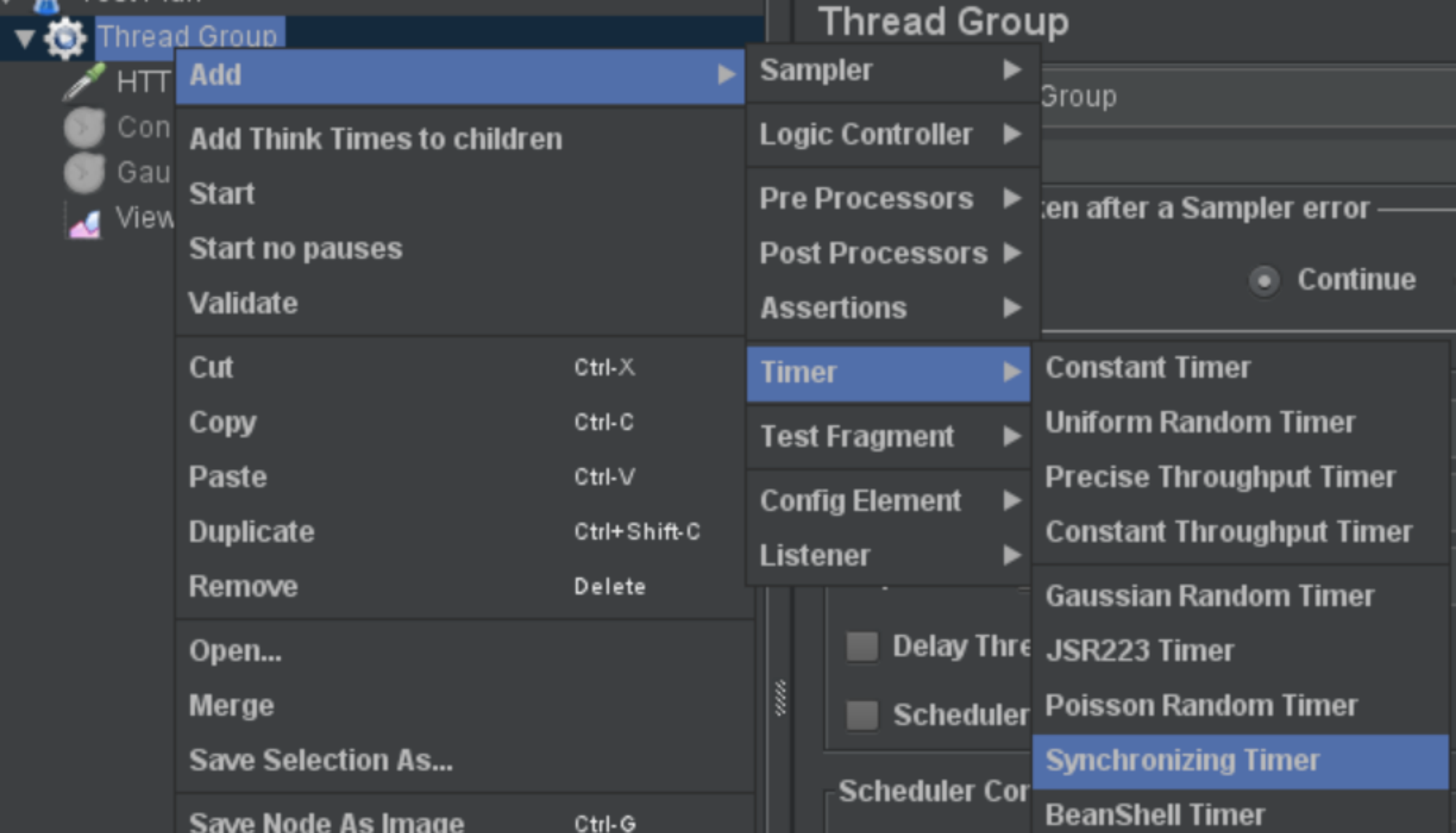This screenshot has width=1456, height=833.
Task: Click Add Think Times to children
Action: click(376, 139)
